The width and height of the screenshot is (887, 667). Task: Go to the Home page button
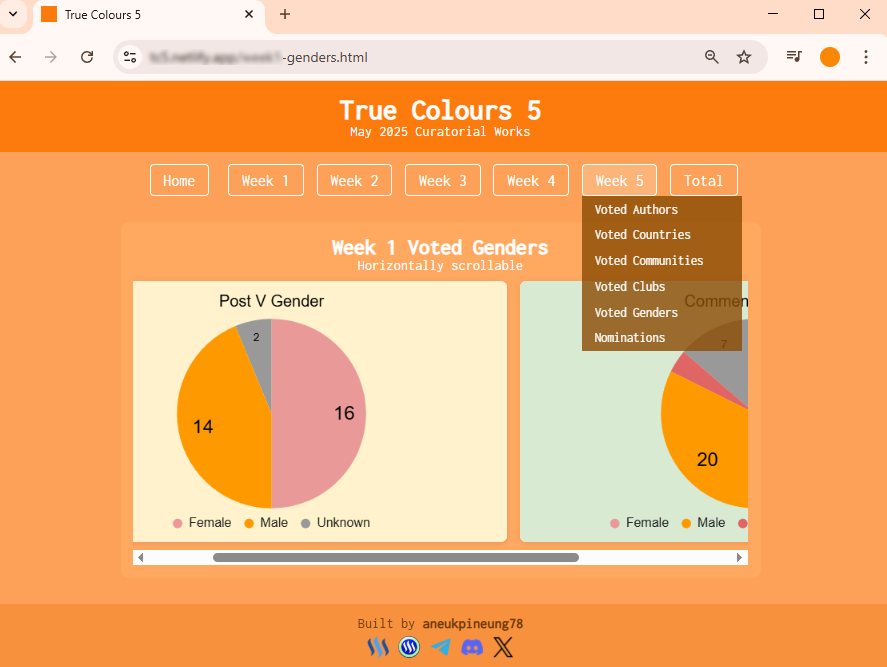pyautogui.click(x=179, y=180)
